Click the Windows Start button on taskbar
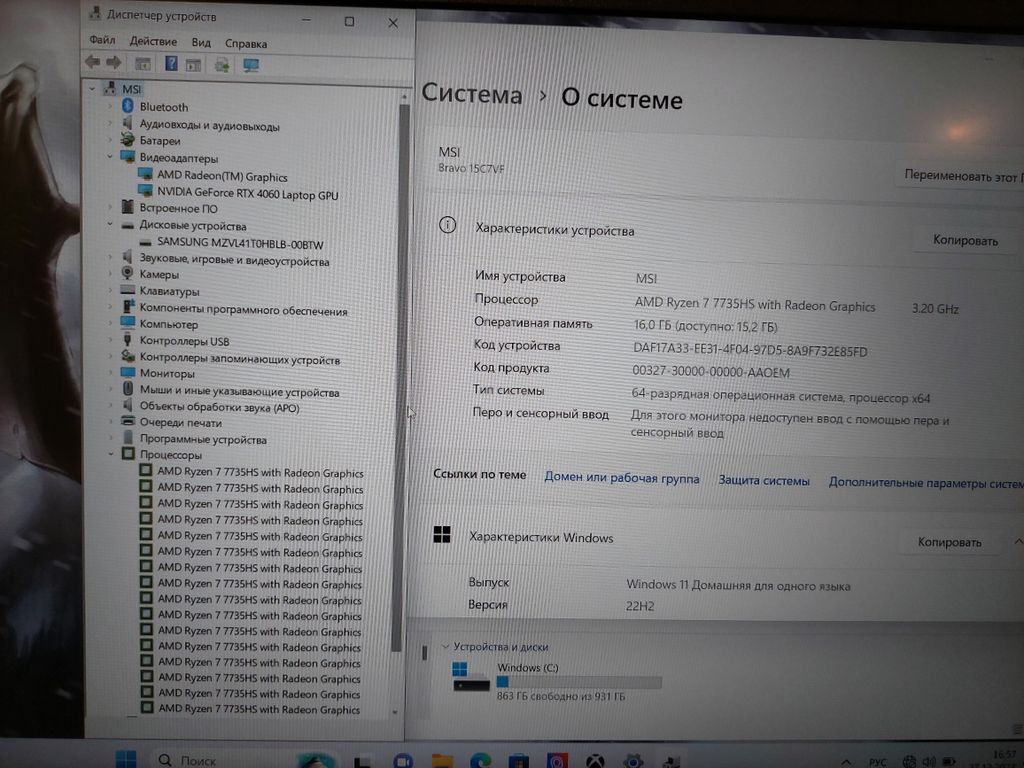1024x768 pixels. [126, 759]
